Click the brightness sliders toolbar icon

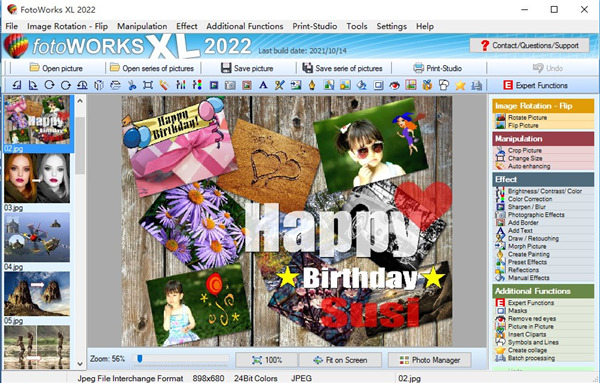181,85
